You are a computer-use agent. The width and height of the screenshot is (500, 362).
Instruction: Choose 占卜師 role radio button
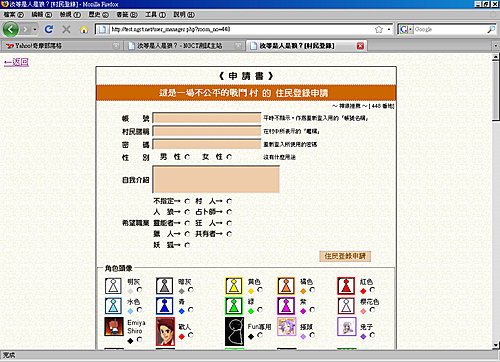coord(229,212)
